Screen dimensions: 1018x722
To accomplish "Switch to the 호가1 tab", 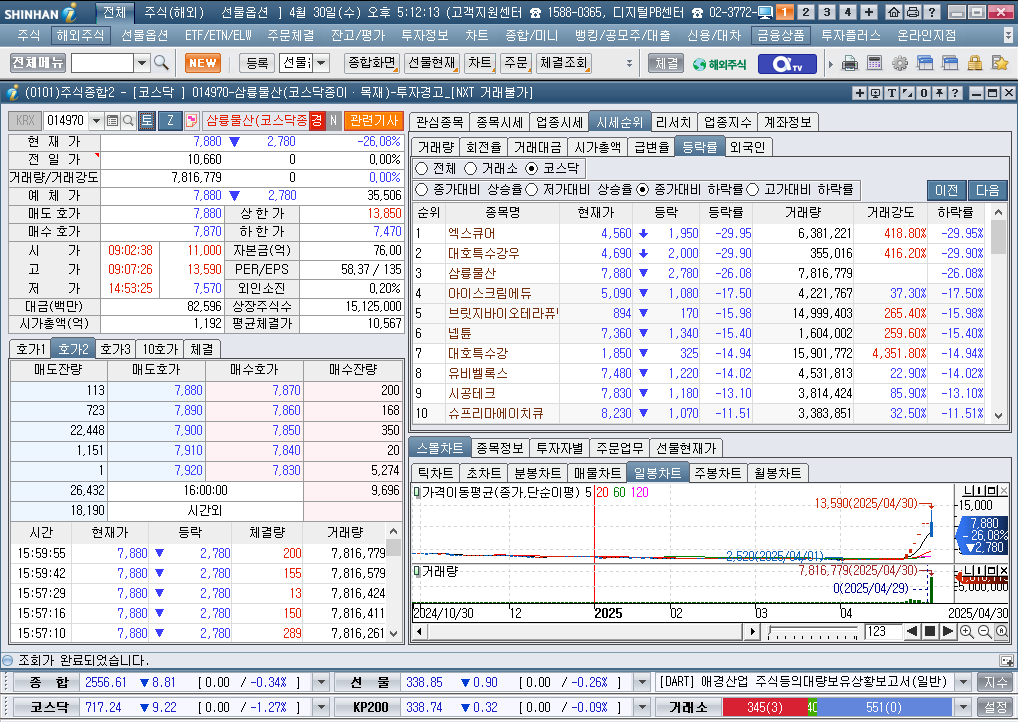I will tap(31, 349).
